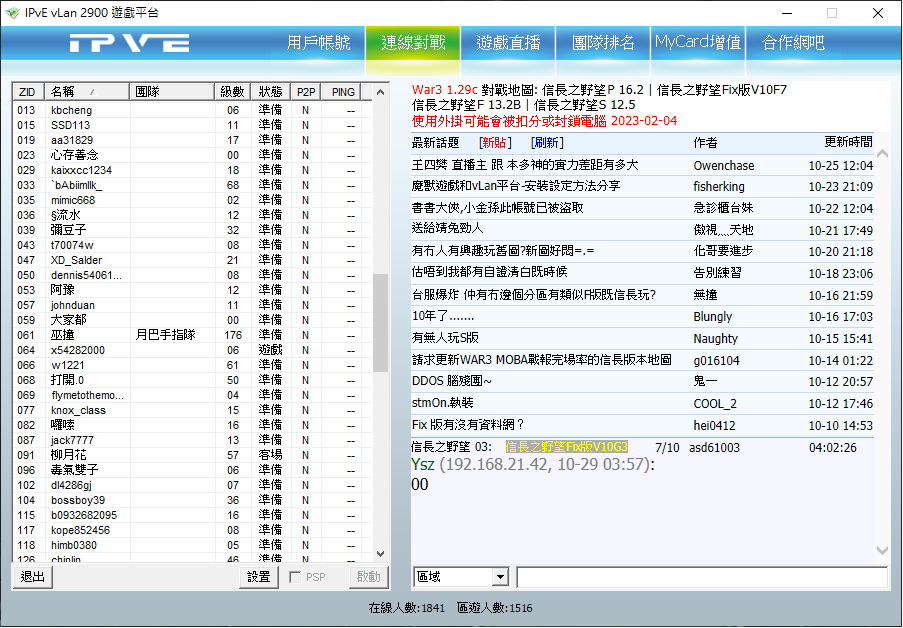Select user x54282000 with 遊戲 status
The width and height of the screenshot is (903, 628).
click(78, 350)
